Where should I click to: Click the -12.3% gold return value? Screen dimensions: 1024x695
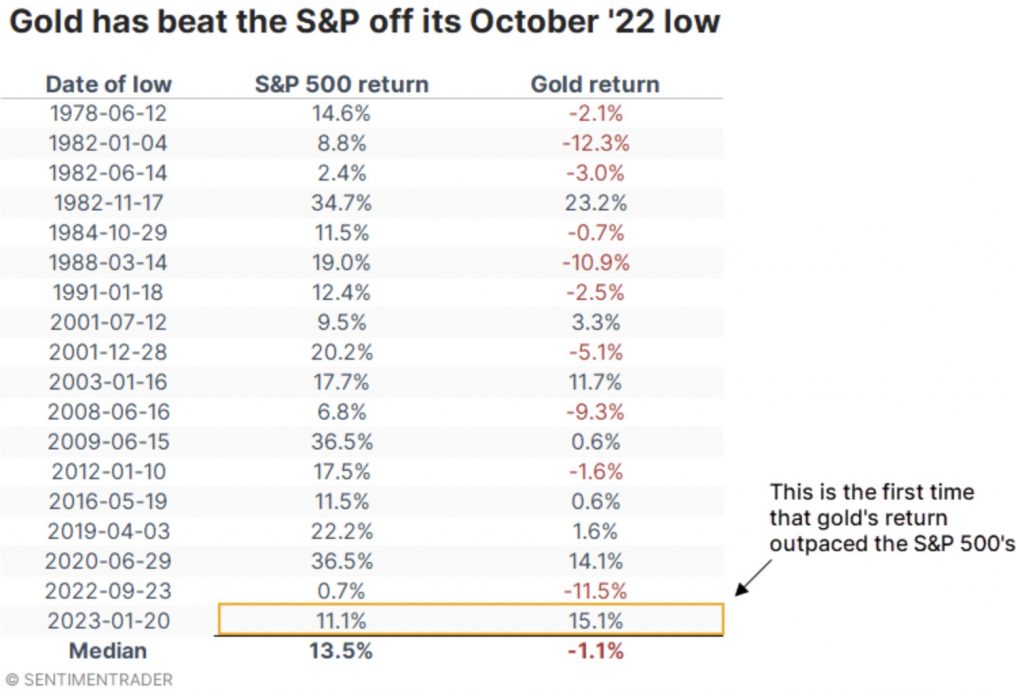(x=593, y=144)
